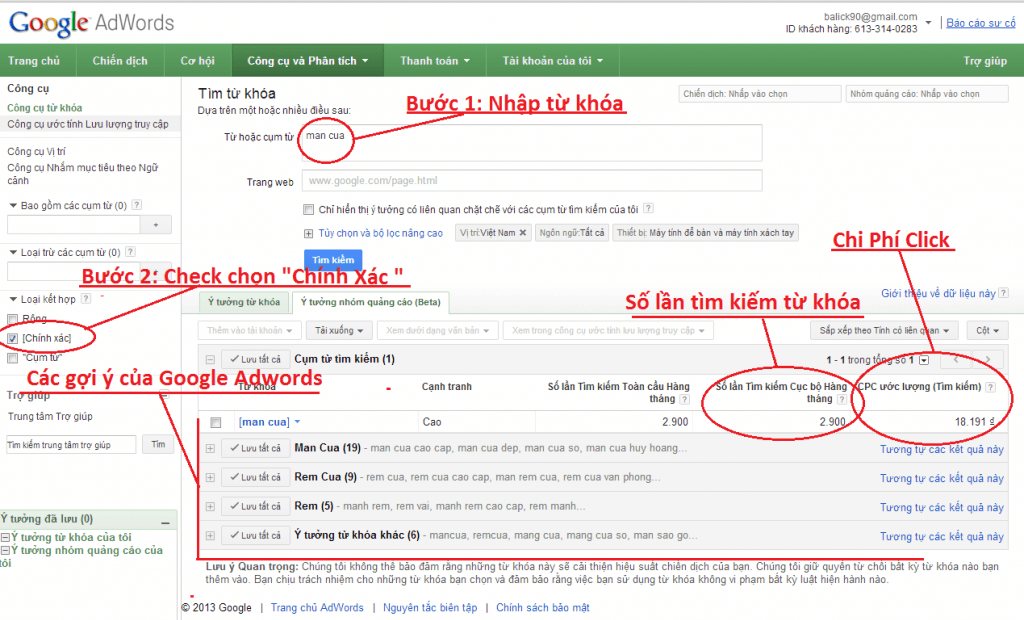Open Báo cáo sự cố link

(981, 23)
